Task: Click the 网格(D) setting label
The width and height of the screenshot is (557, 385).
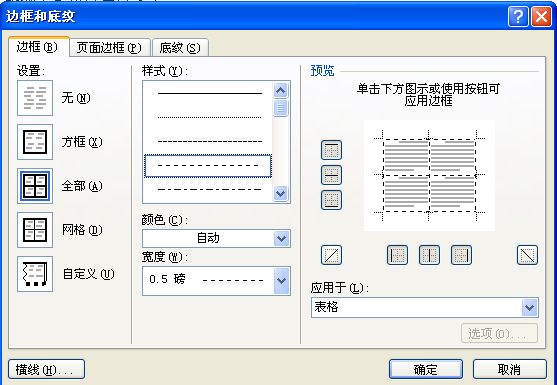Action: click(x=82, y=230)
